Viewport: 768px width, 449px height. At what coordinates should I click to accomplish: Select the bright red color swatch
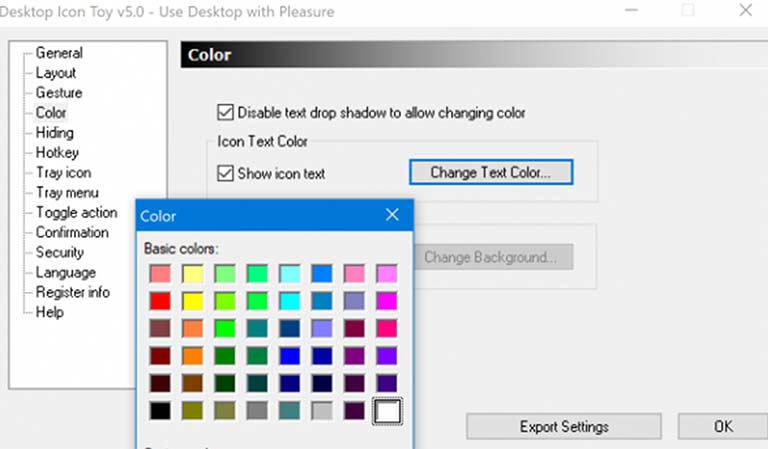click(158, 300)
